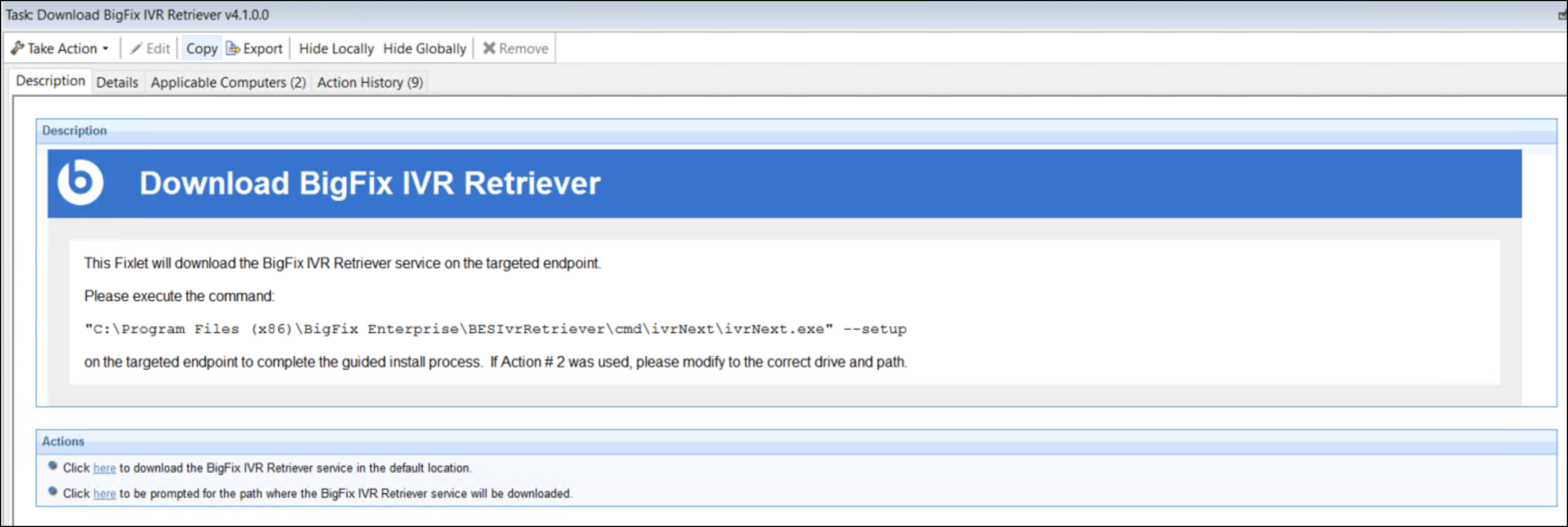Screen dimensions: 1568x527
Task: Click the Edit toolbar label
Action: [x=158, y=48]
